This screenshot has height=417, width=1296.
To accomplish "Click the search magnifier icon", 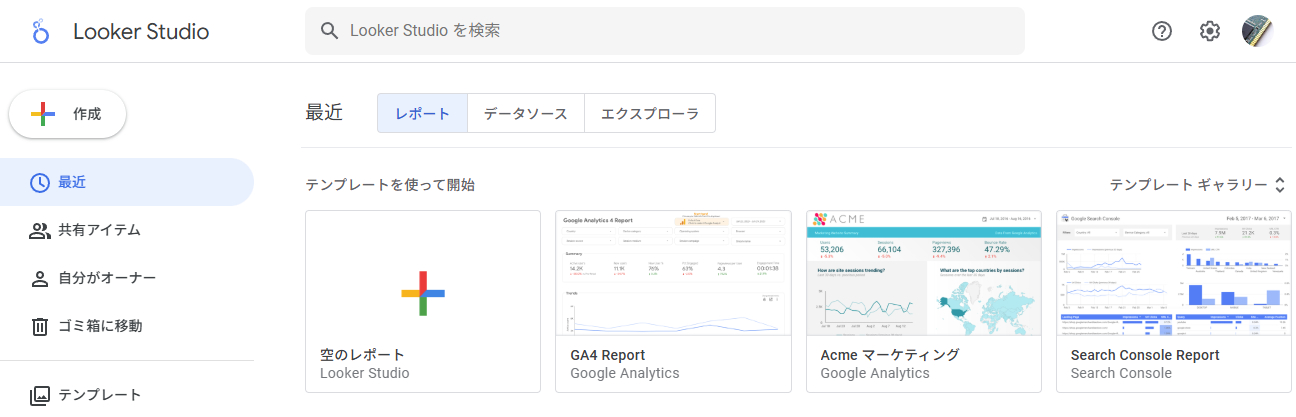I will [330, 31].
